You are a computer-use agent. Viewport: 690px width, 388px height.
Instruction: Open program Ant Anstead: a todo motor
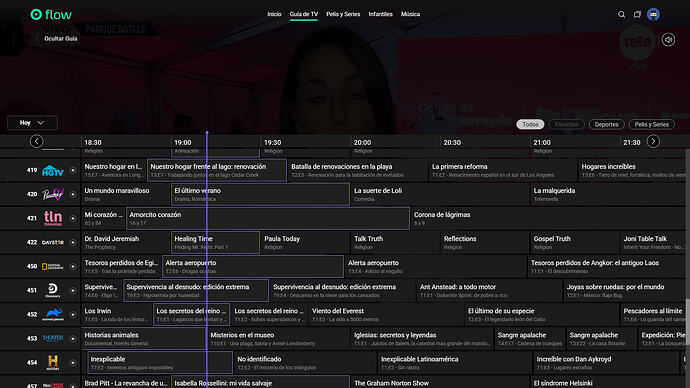point(489,290)
